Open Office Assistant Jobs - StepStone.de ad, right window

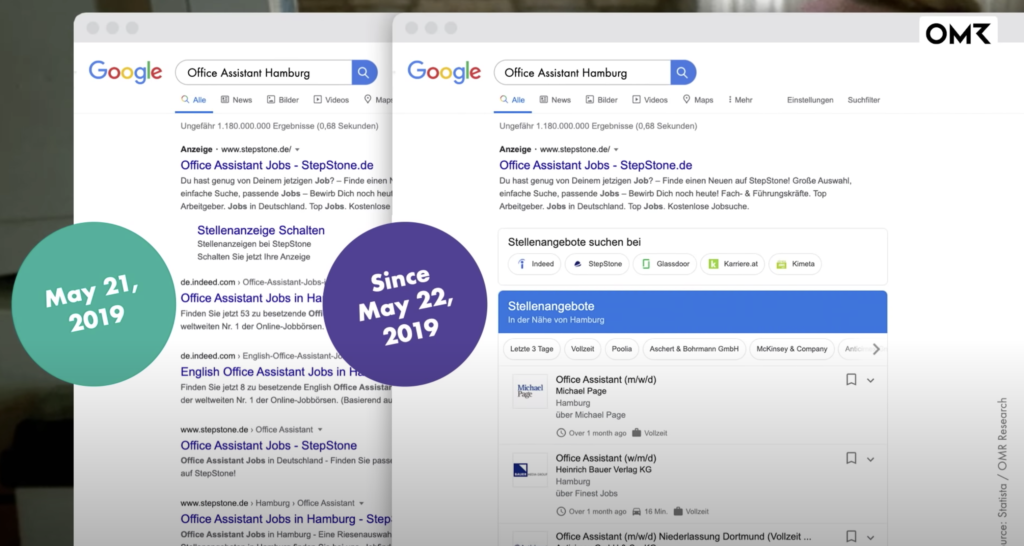(596, 165)
